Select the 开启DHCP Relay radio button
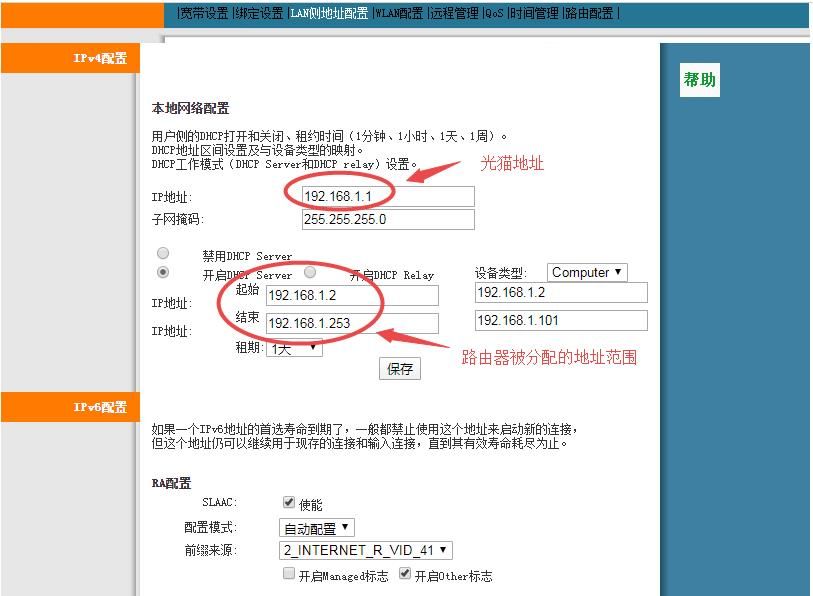 310,272
